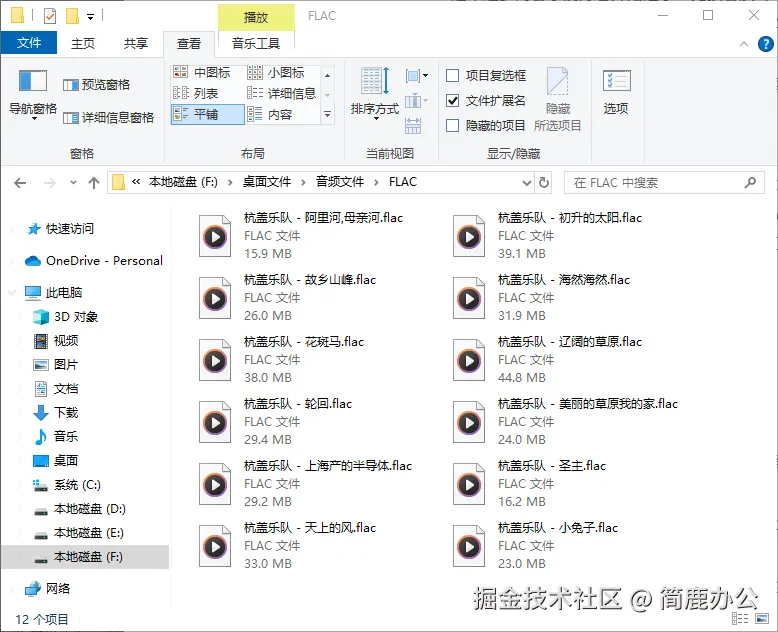The image size is (778, 632).
Task: Collapse the 此电脑 tree node
Action: (x=12, y=293)
